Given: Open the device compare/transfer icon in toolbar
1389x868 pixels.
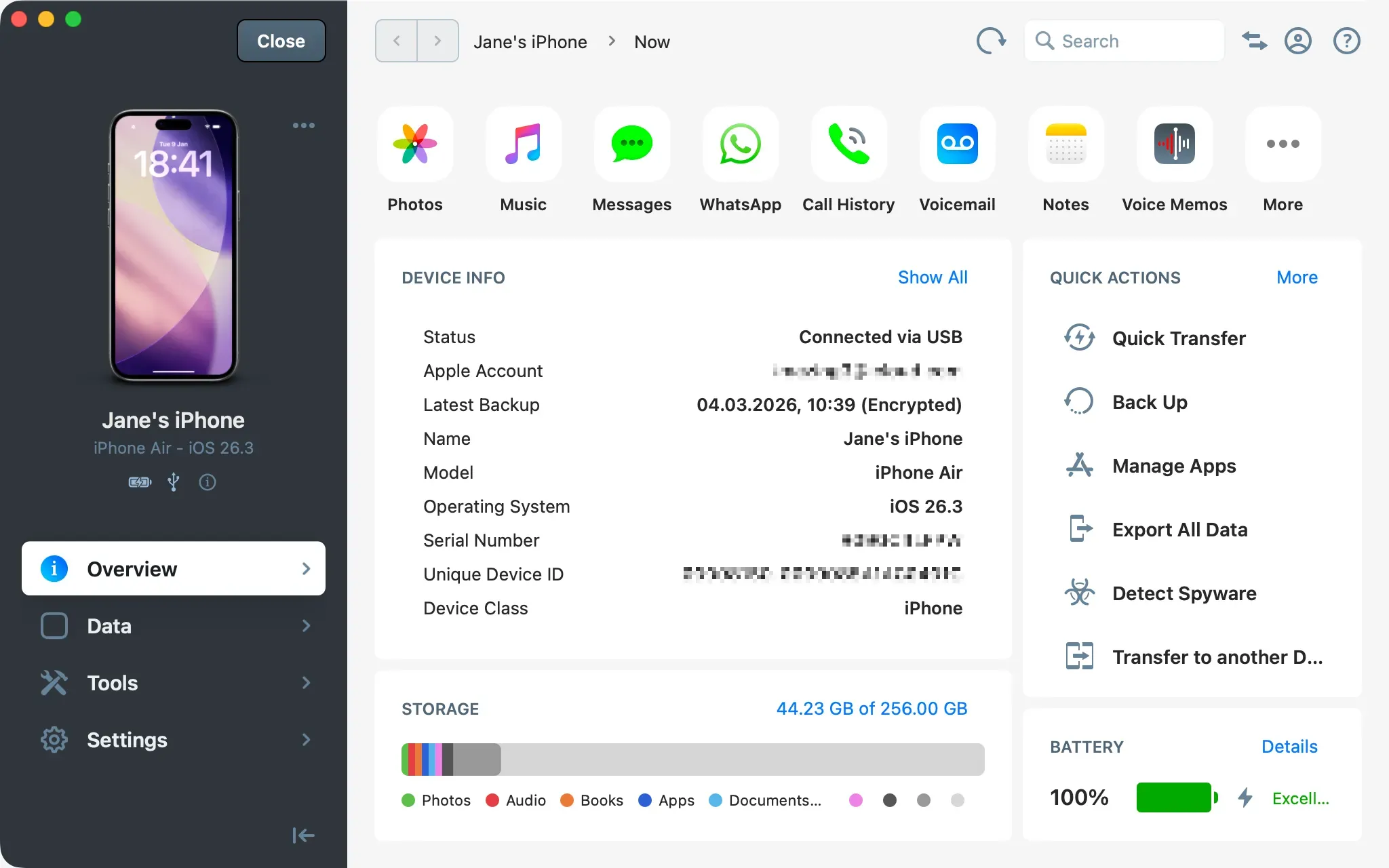Looking at the screenshot, I should [1253, 41].
